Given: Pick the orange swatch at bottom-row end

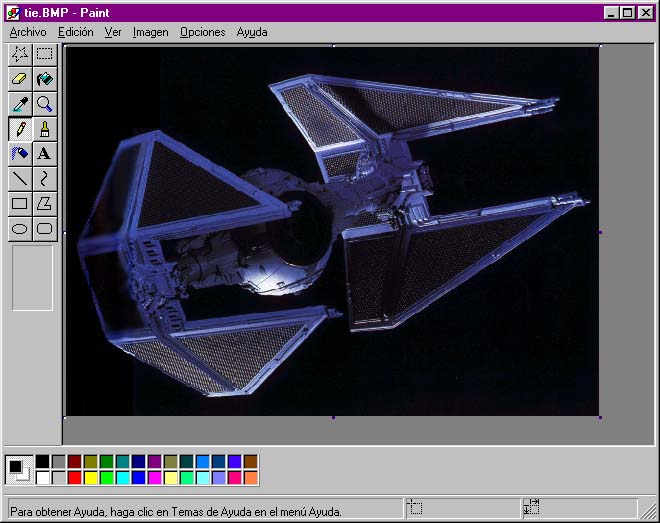Looking at the screenshot, I should pos(250,478).
